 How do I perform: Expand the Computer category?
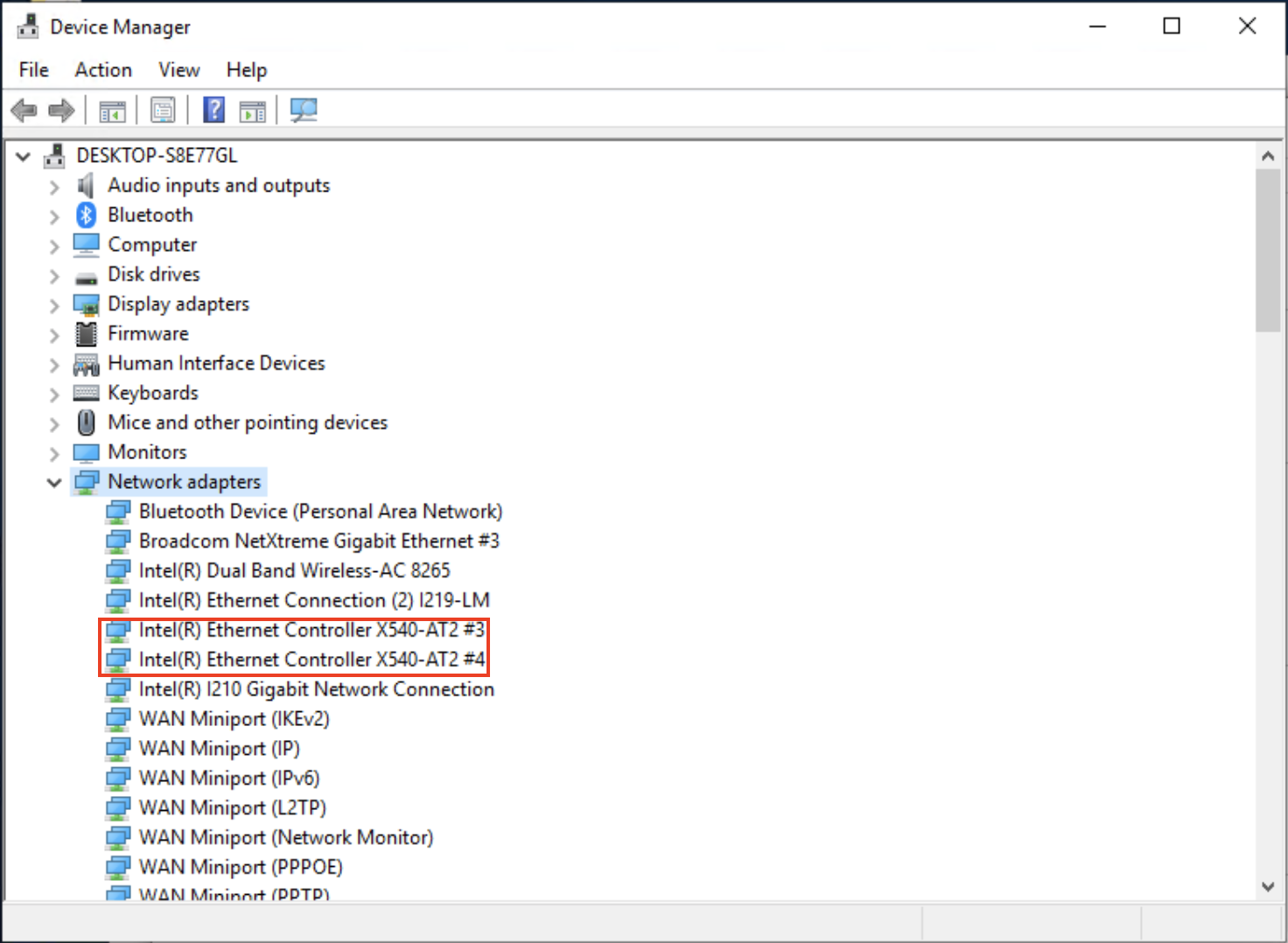(x=54, y=246)
